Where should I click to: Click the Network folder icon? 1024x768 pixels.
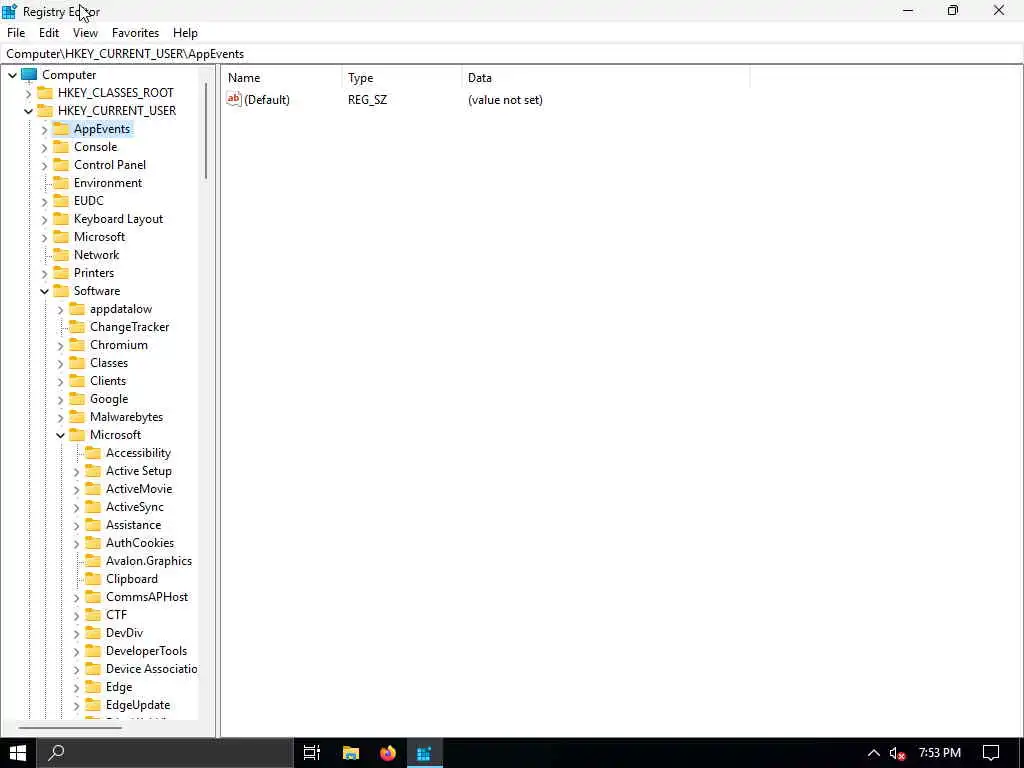(61, 254)
